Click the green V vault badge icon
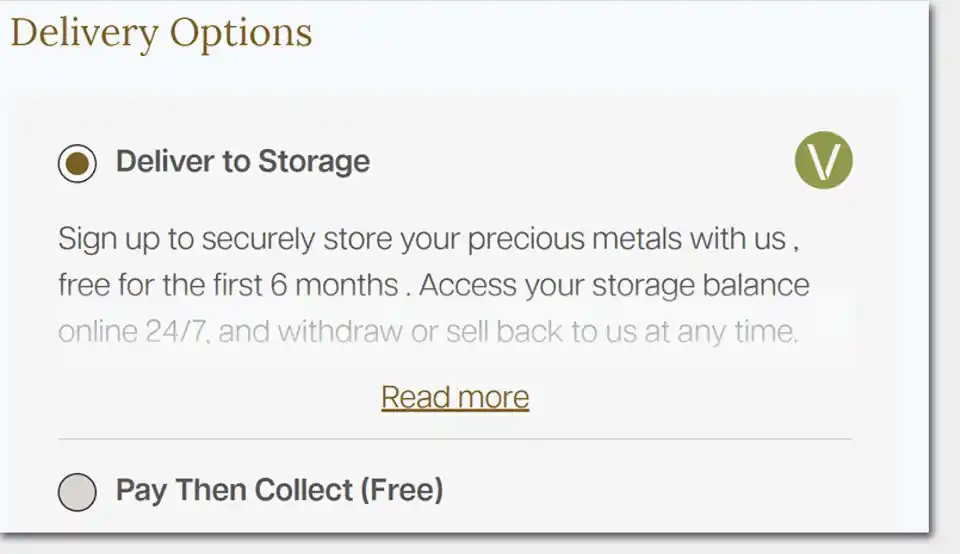This screenshot has width=960, height=554. [823, 160]
